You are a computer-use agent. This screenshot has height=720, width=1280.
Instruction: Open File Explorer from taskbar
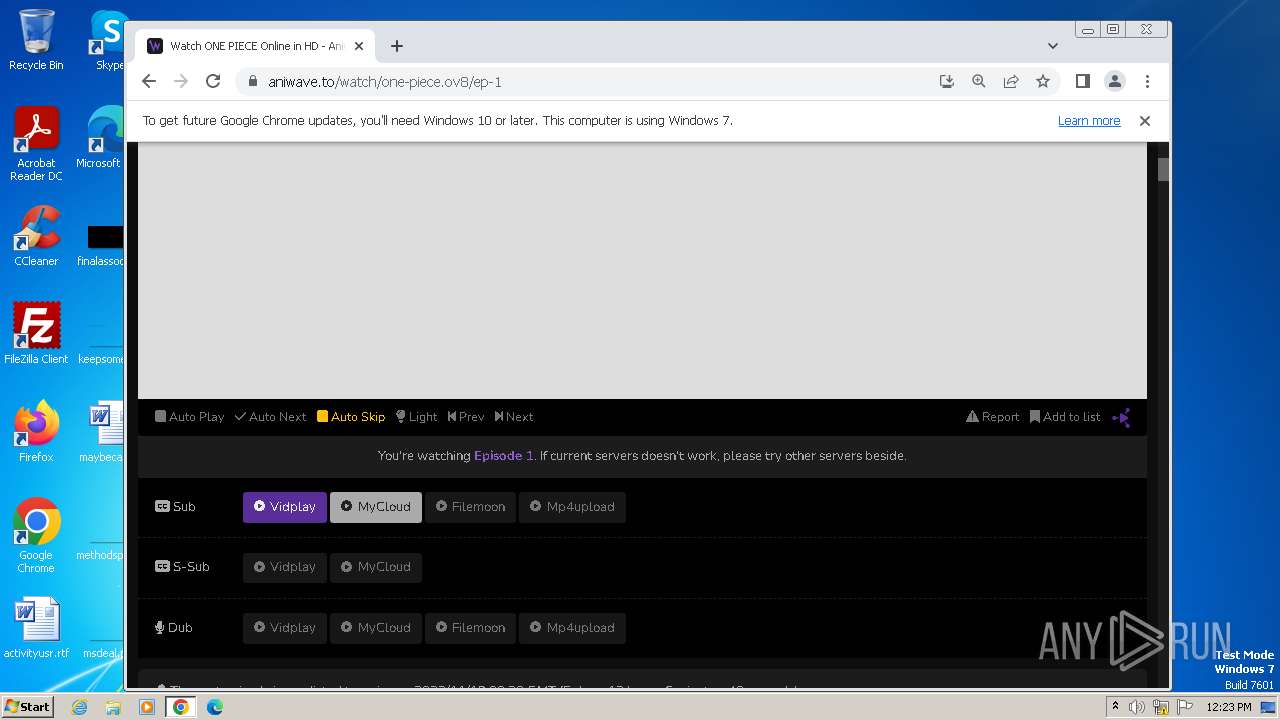(113, 707)
